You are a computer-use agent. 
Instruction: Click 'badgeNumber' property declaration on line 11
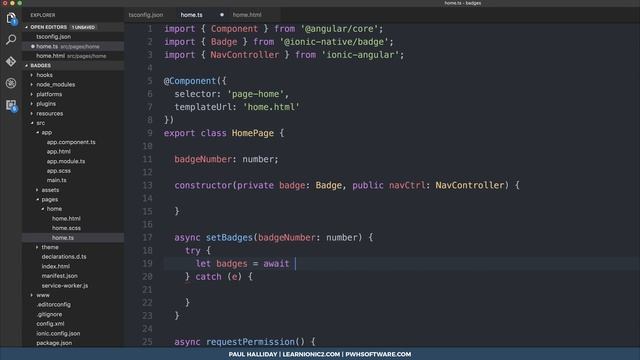(203, 159)
